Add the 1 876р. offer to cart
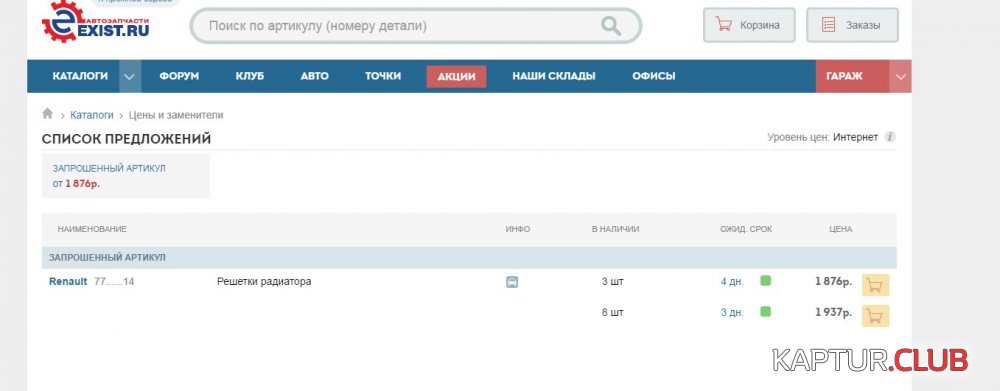 coord(875,285)
